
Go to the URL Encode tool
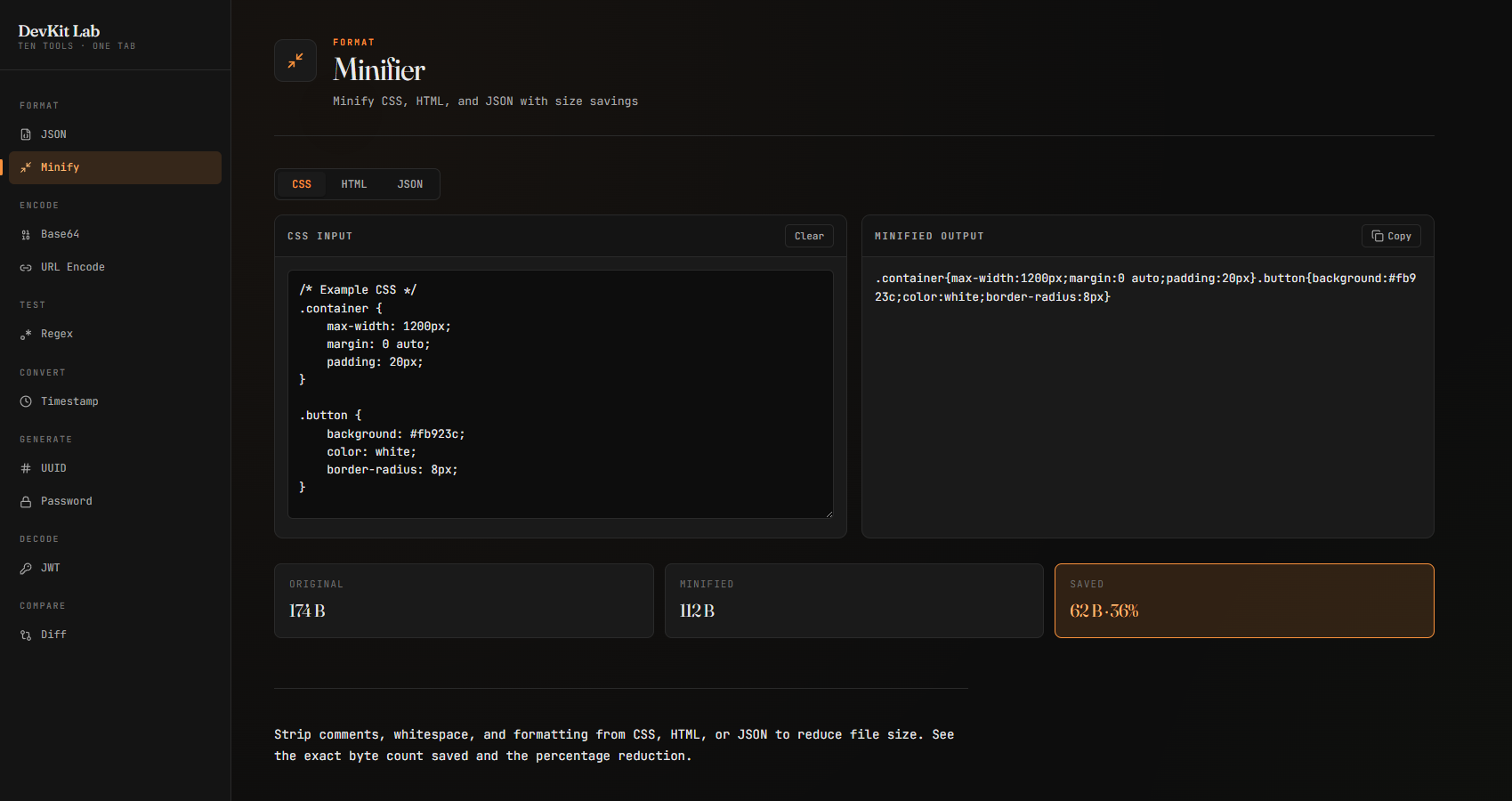[115, 267]
